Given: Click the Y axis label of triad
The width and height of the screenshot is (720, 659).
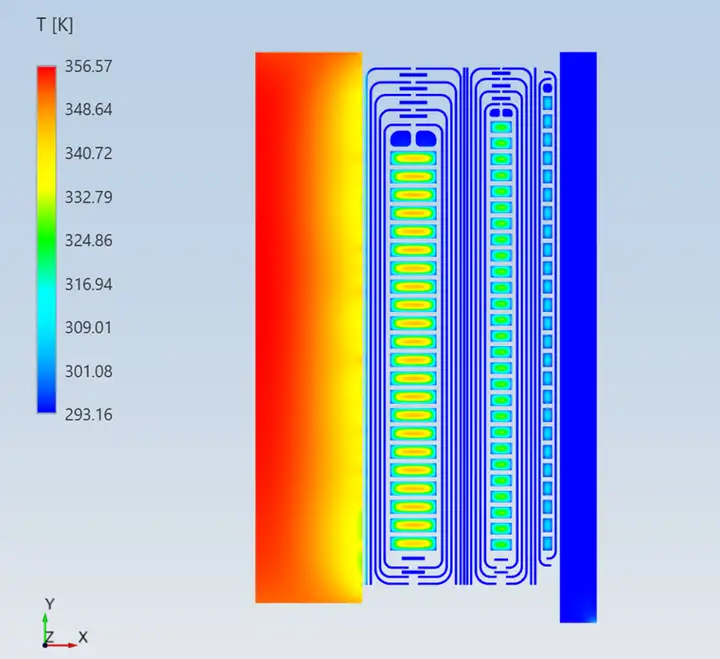Looking at the screenshot, I should (50, 603).
